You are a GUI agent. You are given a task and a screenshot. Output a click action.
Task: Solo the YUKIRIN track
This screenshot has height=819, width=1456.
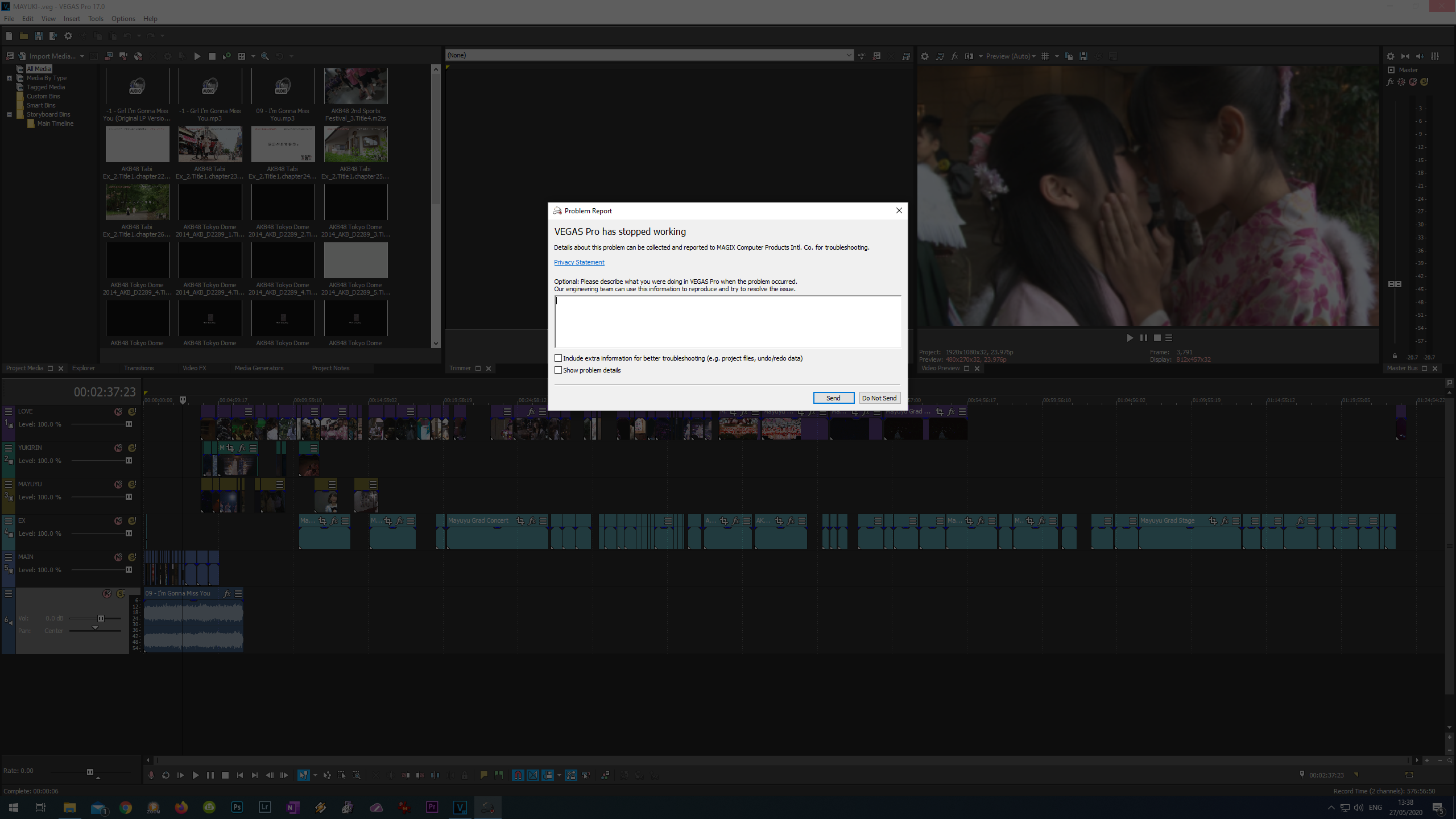132,448
